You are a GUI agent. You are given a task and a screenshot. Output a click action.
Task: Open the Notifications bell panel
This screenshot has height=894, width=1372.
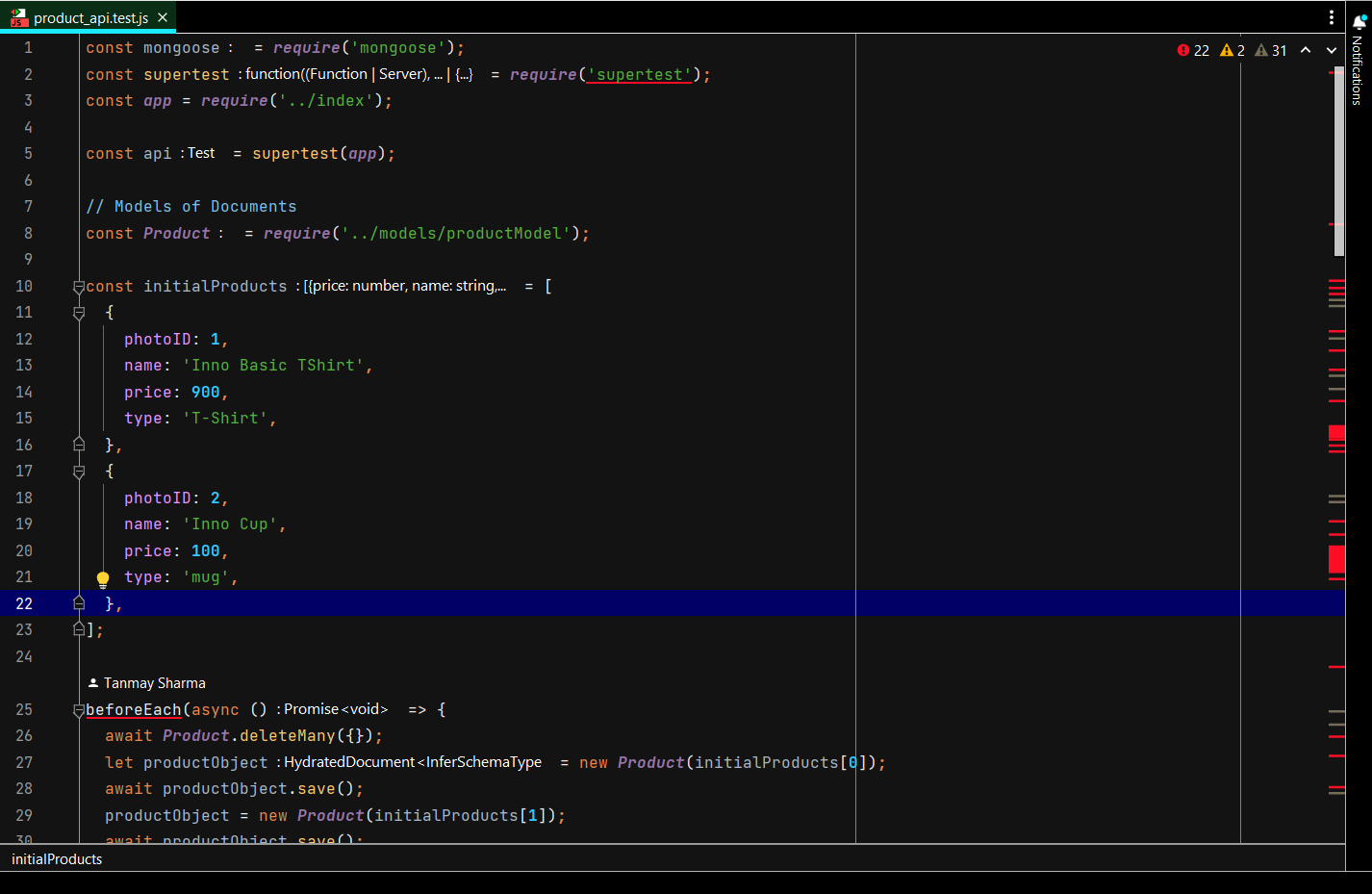click(1359, 22)
